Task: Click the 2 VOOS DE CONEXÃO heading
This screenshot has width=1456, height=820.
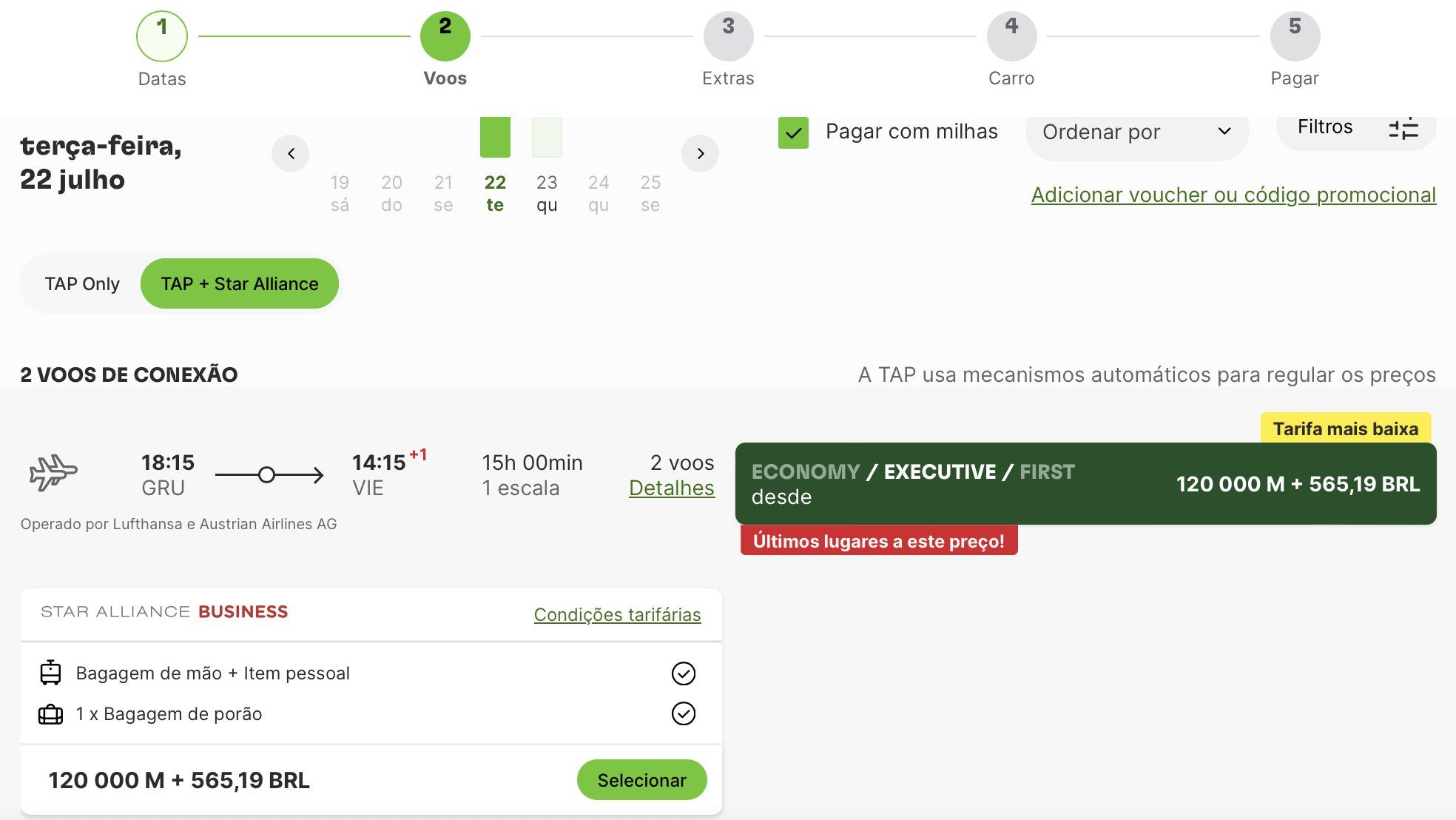Action: click(x=129, y=374)
